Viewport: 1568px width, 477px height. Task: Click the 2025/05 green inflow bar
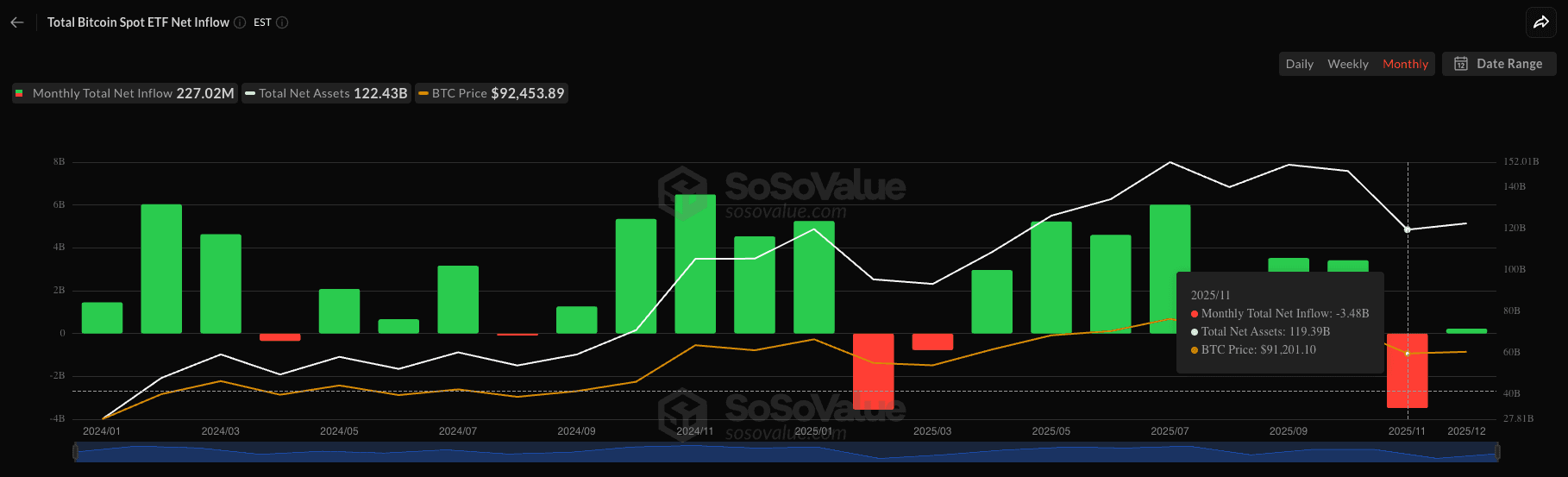click(x=1051, y=277)
